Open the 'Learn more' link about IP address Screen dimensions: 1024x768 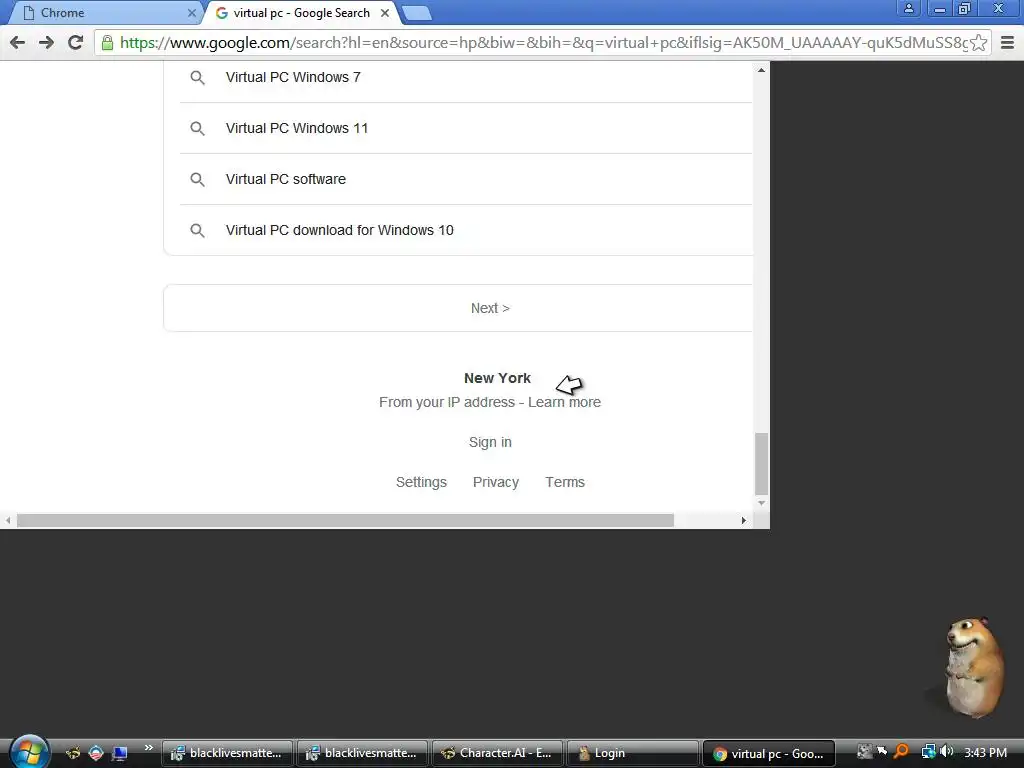click(564, 402)
